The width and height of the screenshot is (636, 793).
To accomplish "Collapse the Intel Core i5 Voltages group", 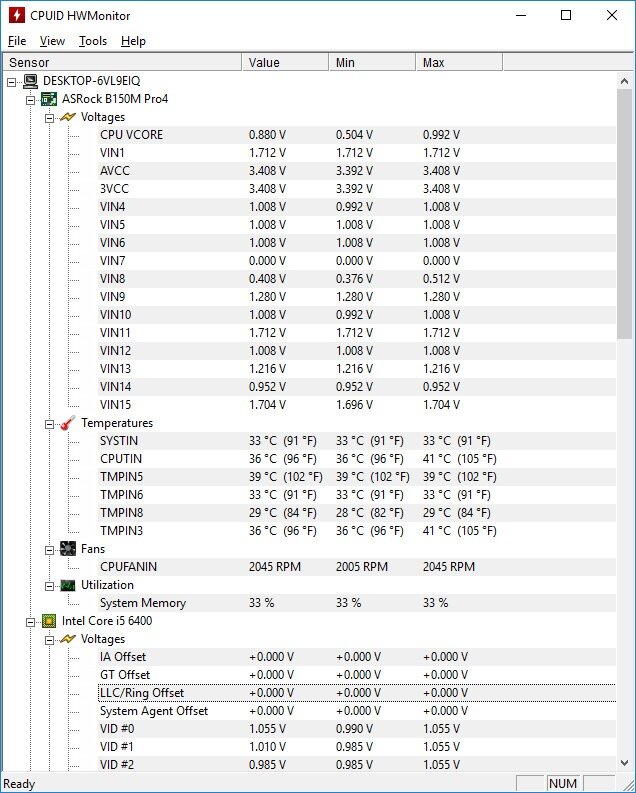I will [50, 640].
